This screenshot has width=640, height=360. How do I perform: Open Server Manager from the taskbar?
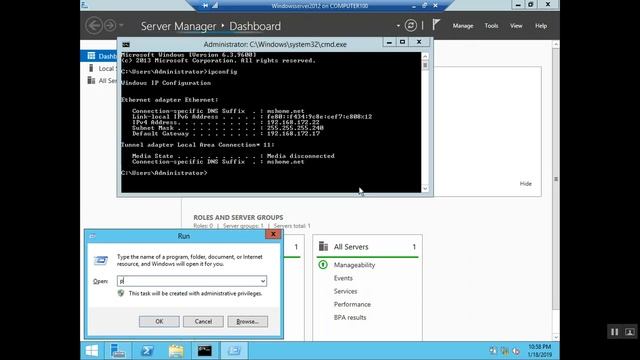click(118, 351)
